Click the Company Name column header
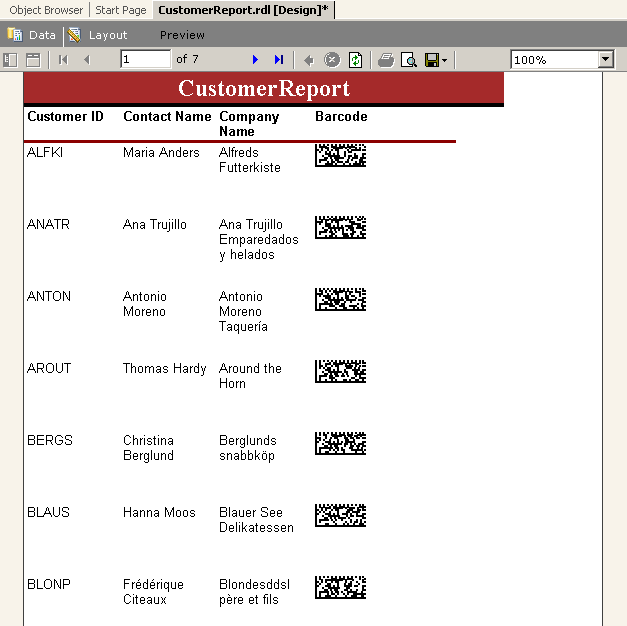The height and width of the screenshot is (626, 627). 249,124
